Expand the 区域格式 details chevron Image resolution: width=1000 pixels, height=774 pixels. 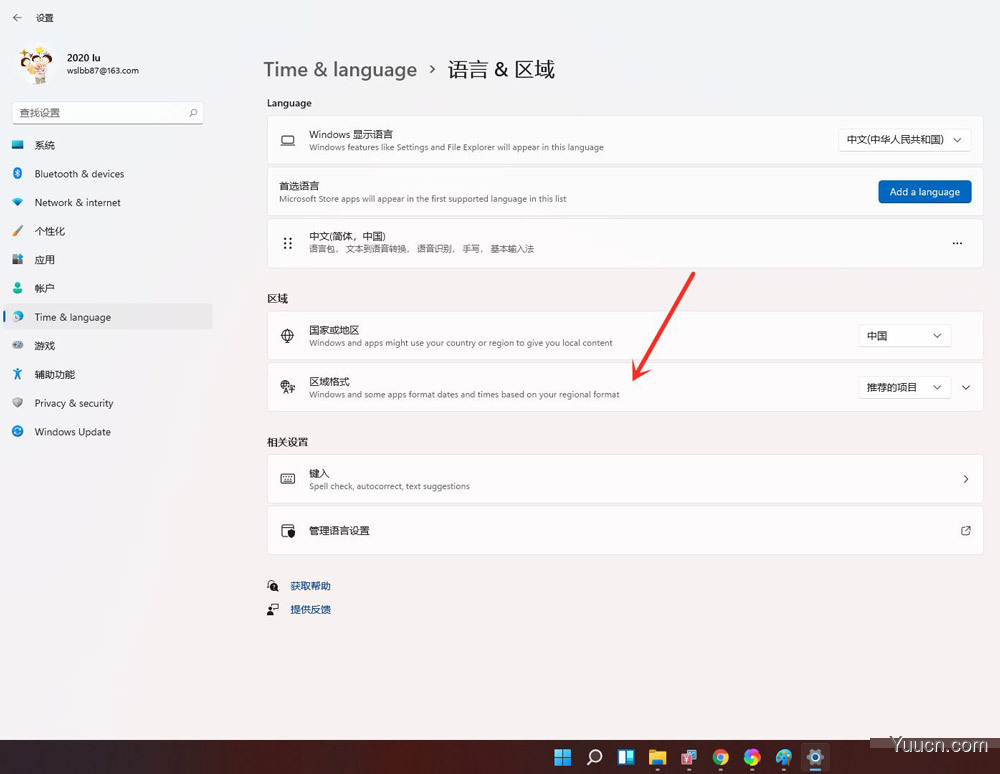pos(966,388)
